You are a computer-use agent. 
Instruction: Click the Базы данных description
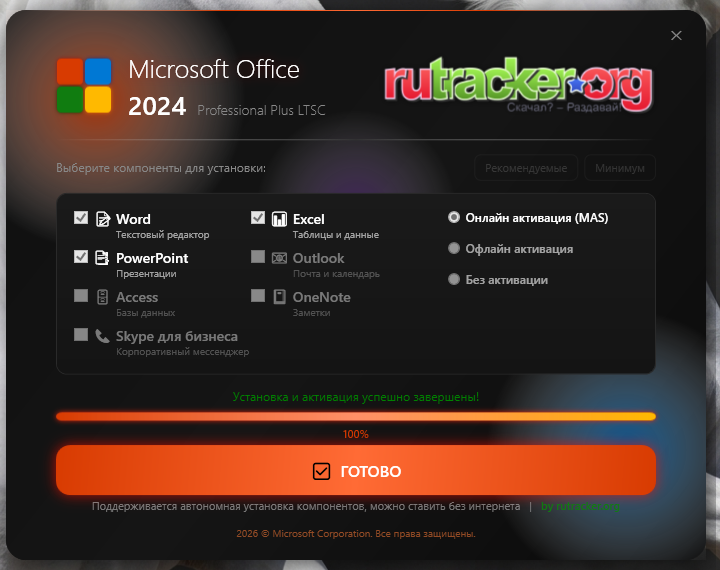(146, 313)
